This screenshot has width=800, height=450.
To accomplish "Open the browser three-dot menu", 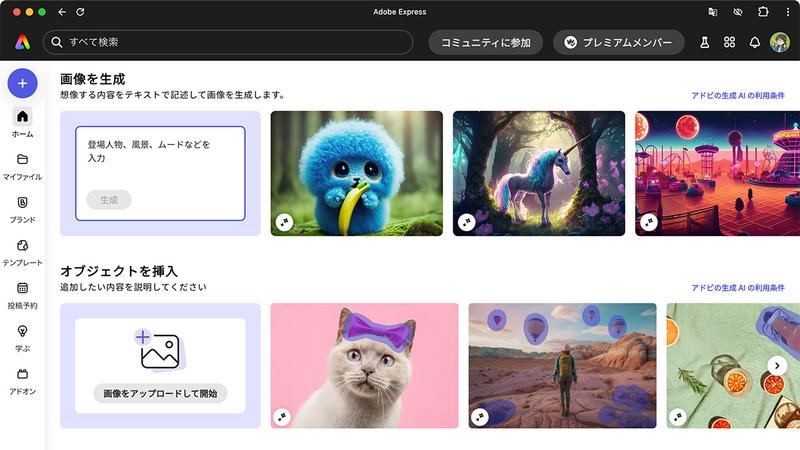I will (x=787, y=11).
